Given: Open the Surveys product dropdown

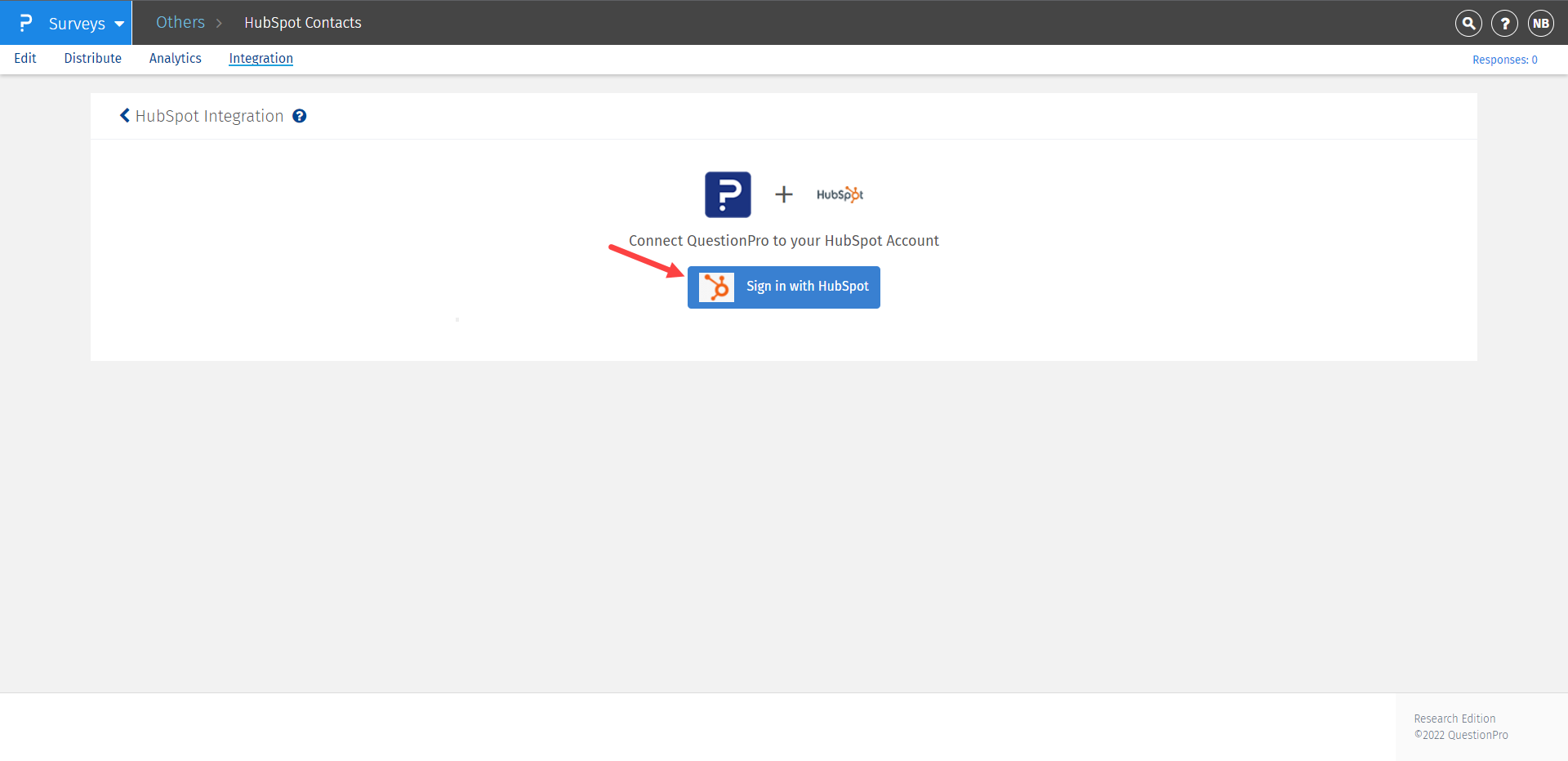Looking at the screenshot, I should [86, 23].
